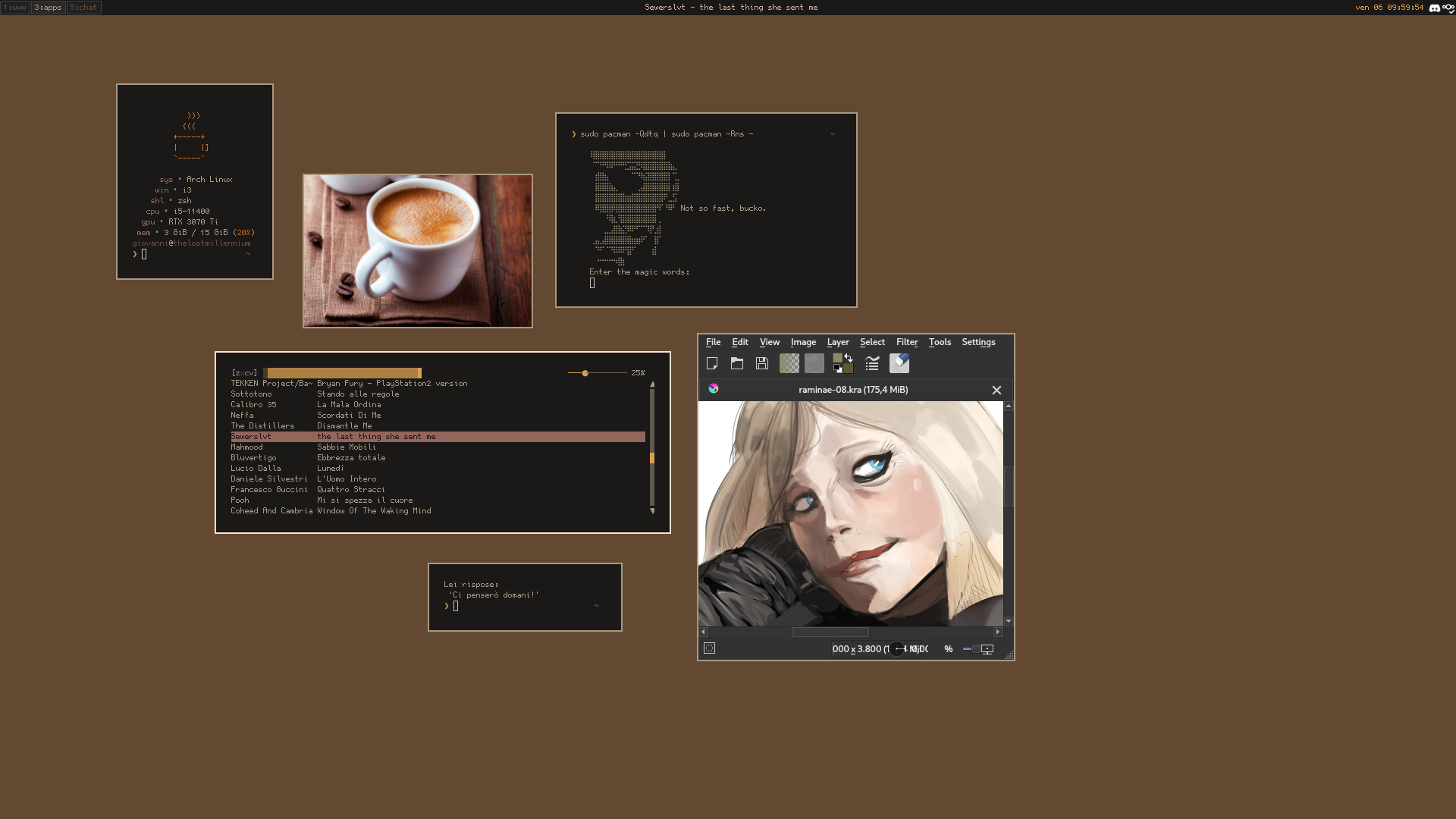The image size is (1456, 819).
Task: Toggle selection display mode in status bar
Action: coord(710,648)
